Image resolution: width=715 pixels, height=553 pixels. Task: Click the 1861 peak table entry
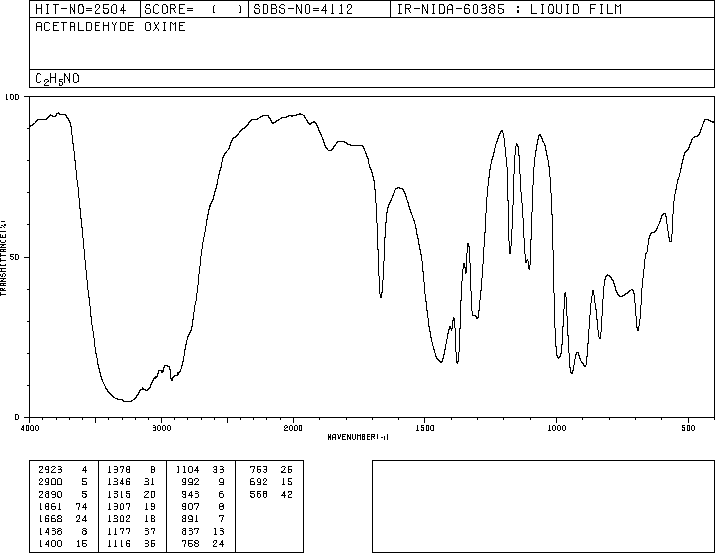50,506
